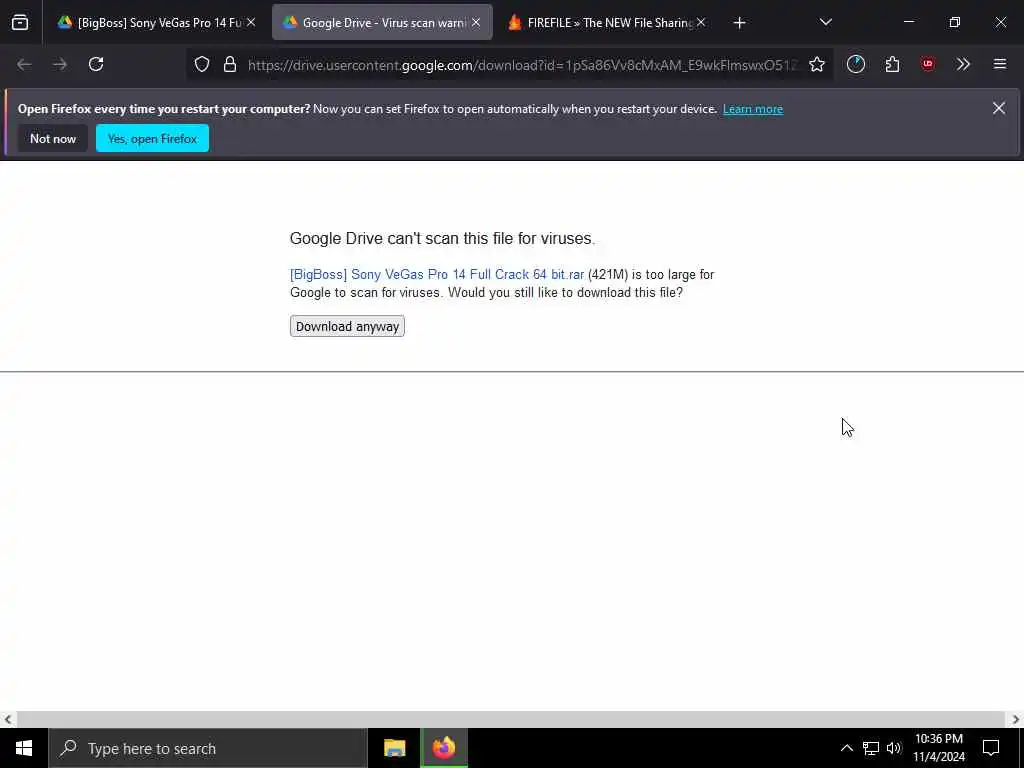Open the clock showing 10:36 PM
1024x768 pixels.
click(x=939, y=748)
